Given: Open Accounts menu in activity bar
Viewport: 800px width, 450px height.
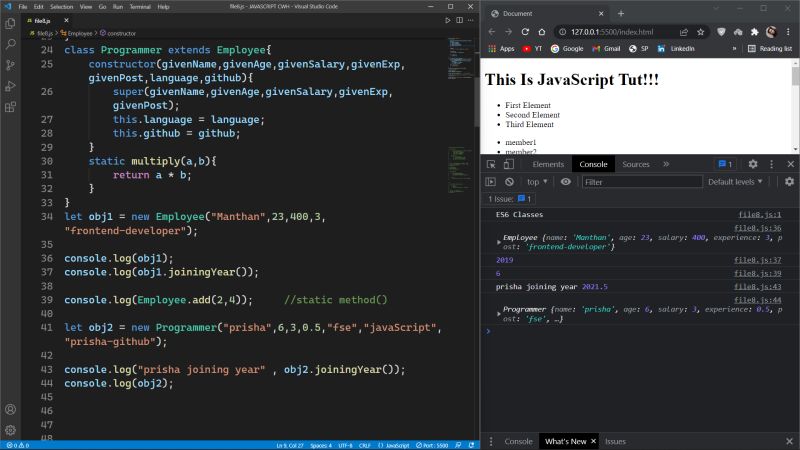Looking at the screenshot, I should click(10, 409).
